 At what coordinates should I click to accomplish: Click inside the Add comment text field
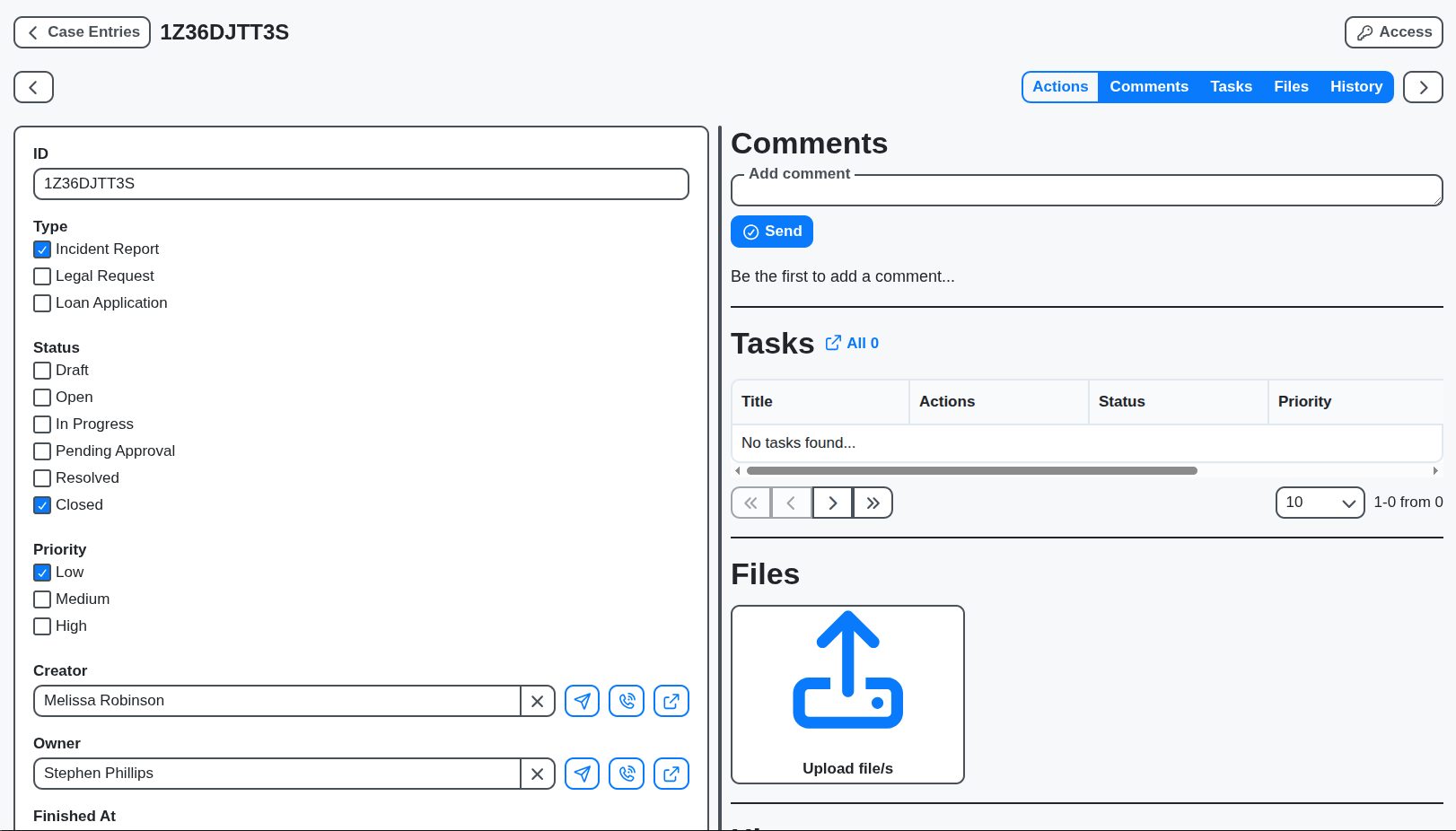[x=1086, y=190]
